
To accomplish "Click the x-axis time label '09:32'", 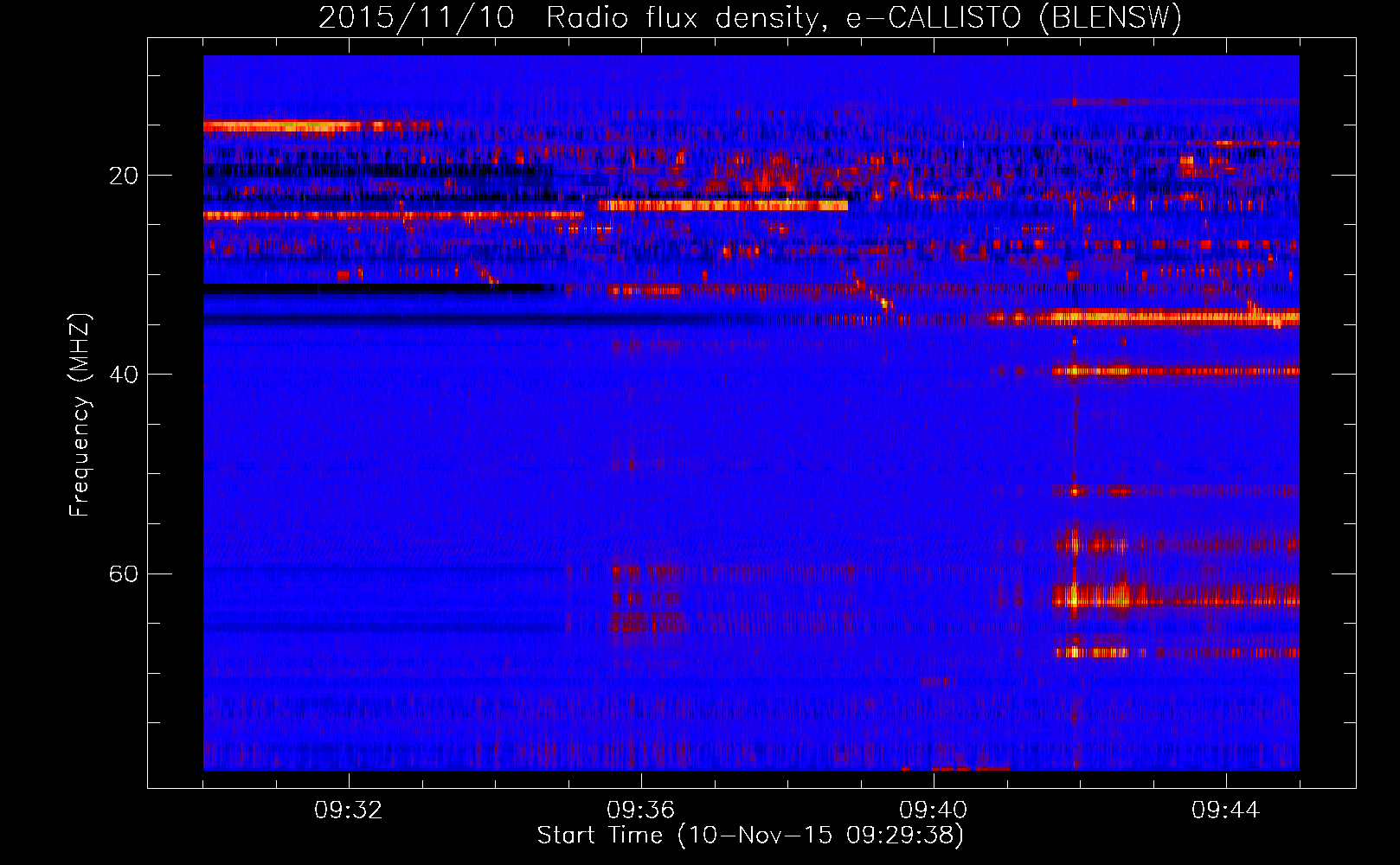I will pyautogui.click(x=349, y=811).
